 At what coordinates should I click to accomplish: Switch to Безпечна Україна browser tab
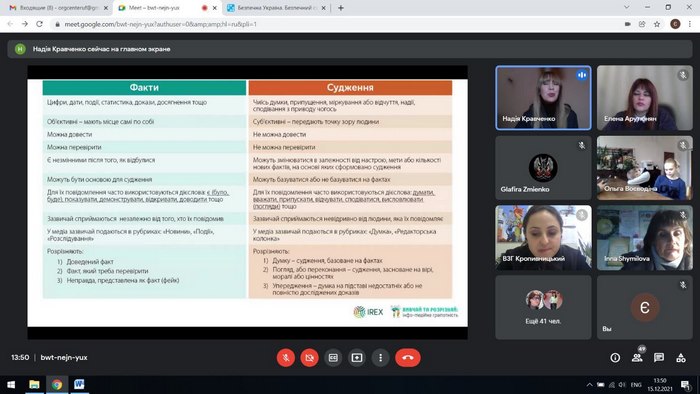pos(277,8)
